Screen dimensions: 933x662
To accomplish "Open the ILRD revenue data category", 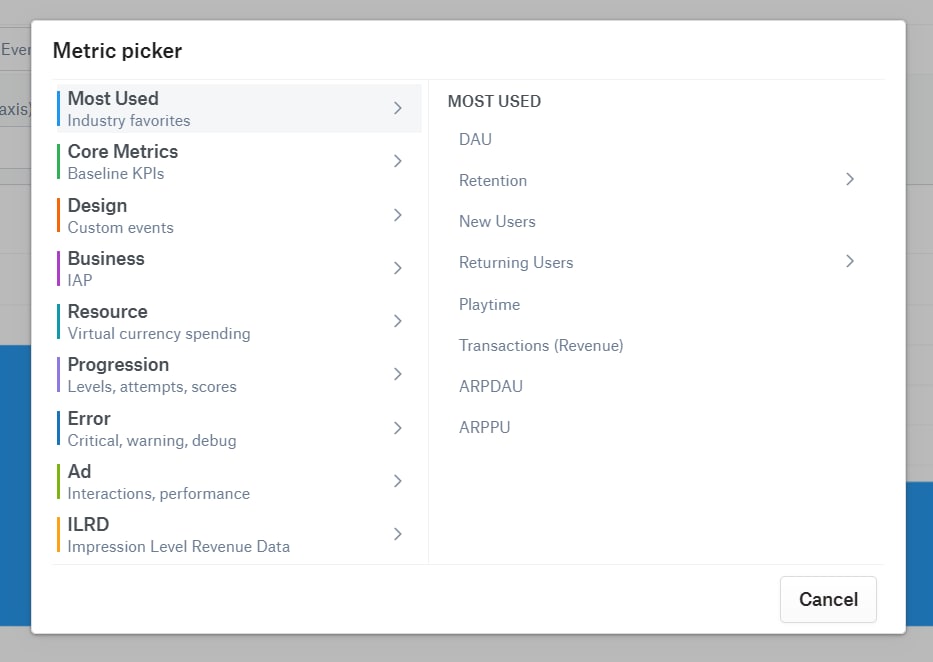I will (239, 534).
